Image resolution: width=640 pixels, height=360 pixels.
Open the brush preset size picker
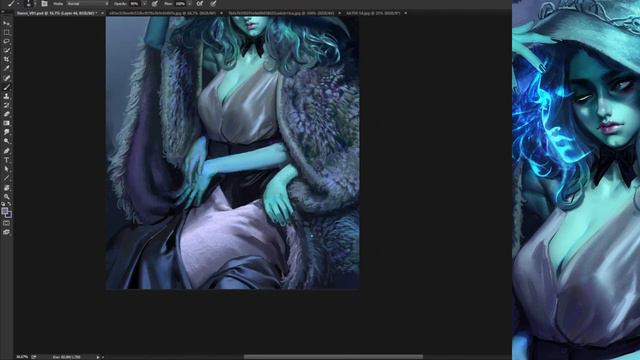click(29, 4)
